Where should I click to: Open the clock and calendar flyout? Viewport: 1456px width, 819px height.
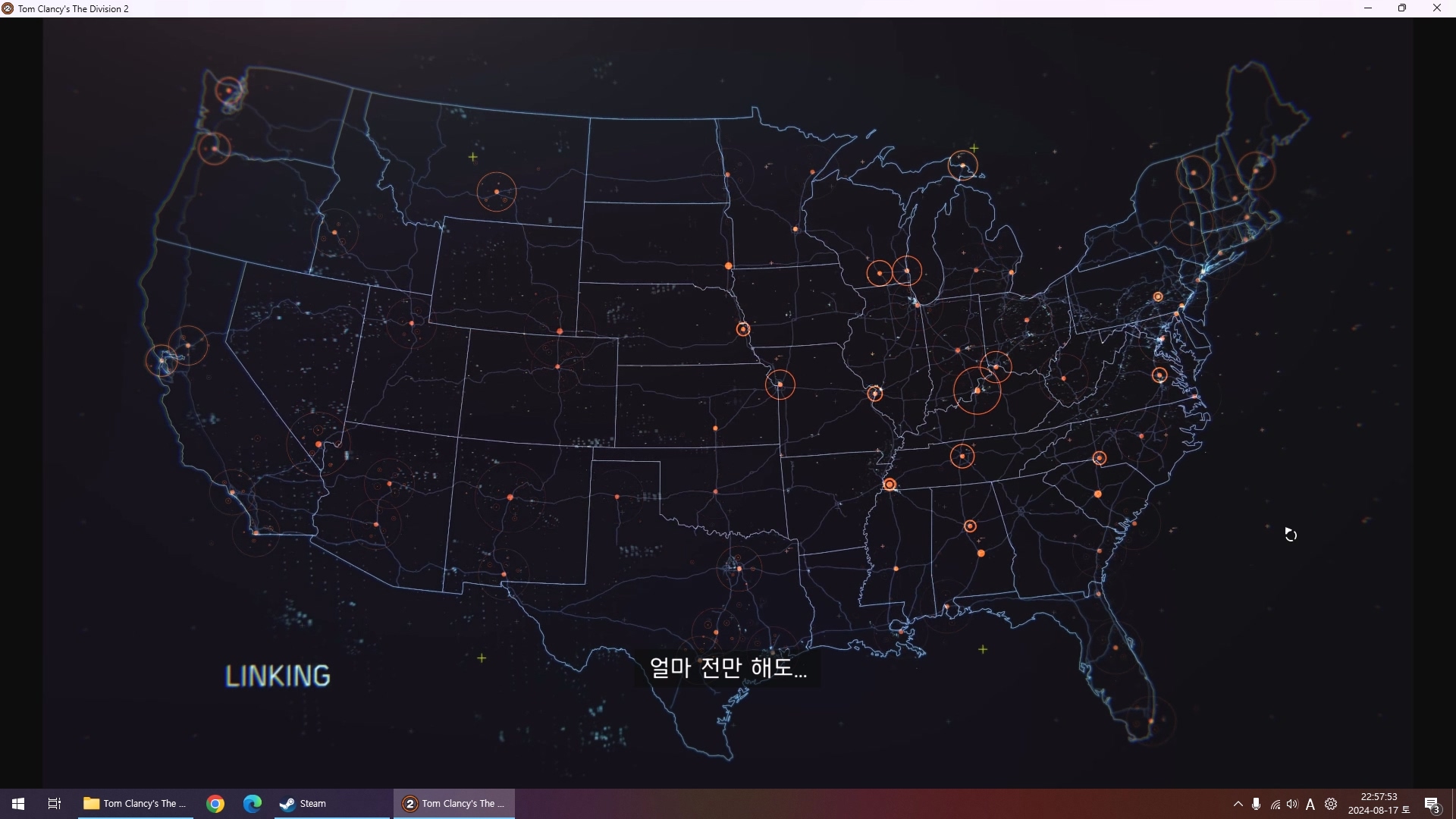click(1379, 804)
